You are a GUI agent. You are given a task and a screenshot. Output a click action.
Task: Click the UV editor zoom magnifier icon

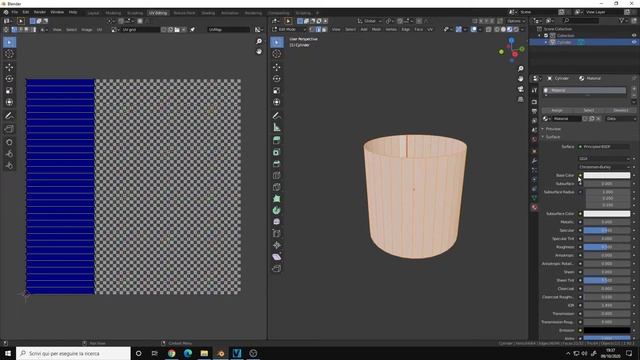(259, 41)
